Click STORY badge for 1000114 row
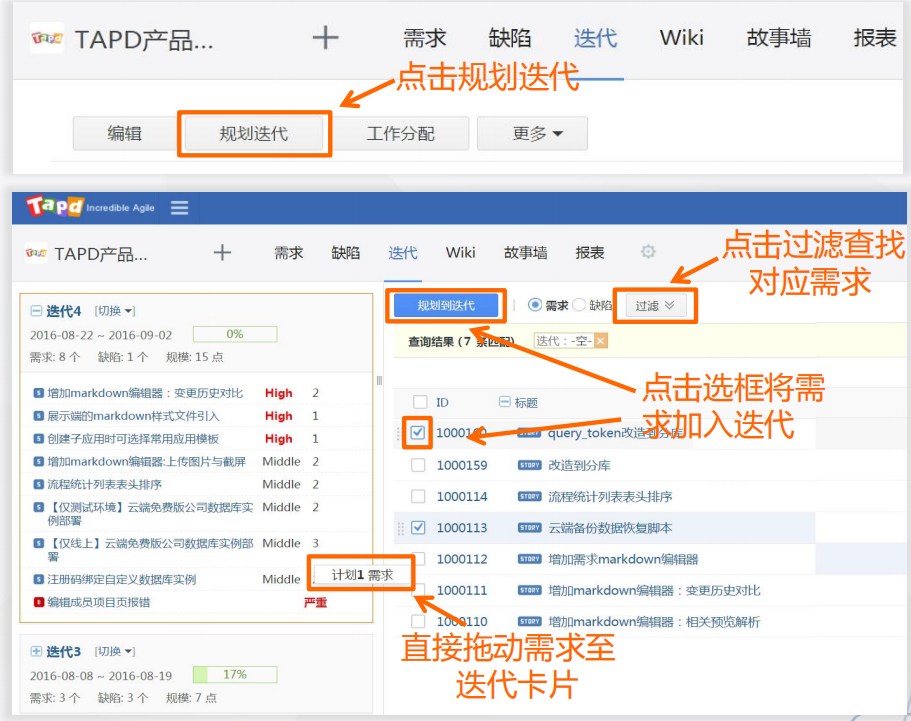The width and height of the screenshot is (911, 721). click(x=529, y=497)
